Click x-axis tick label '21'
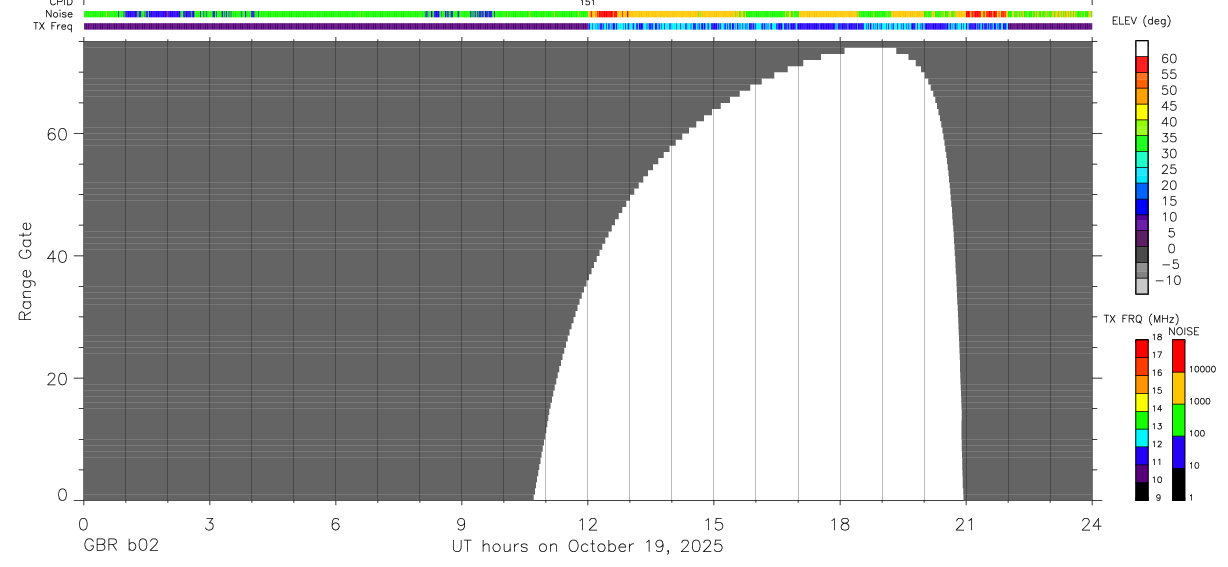Viewport: 1228px width, 567px height. point(966,524)
